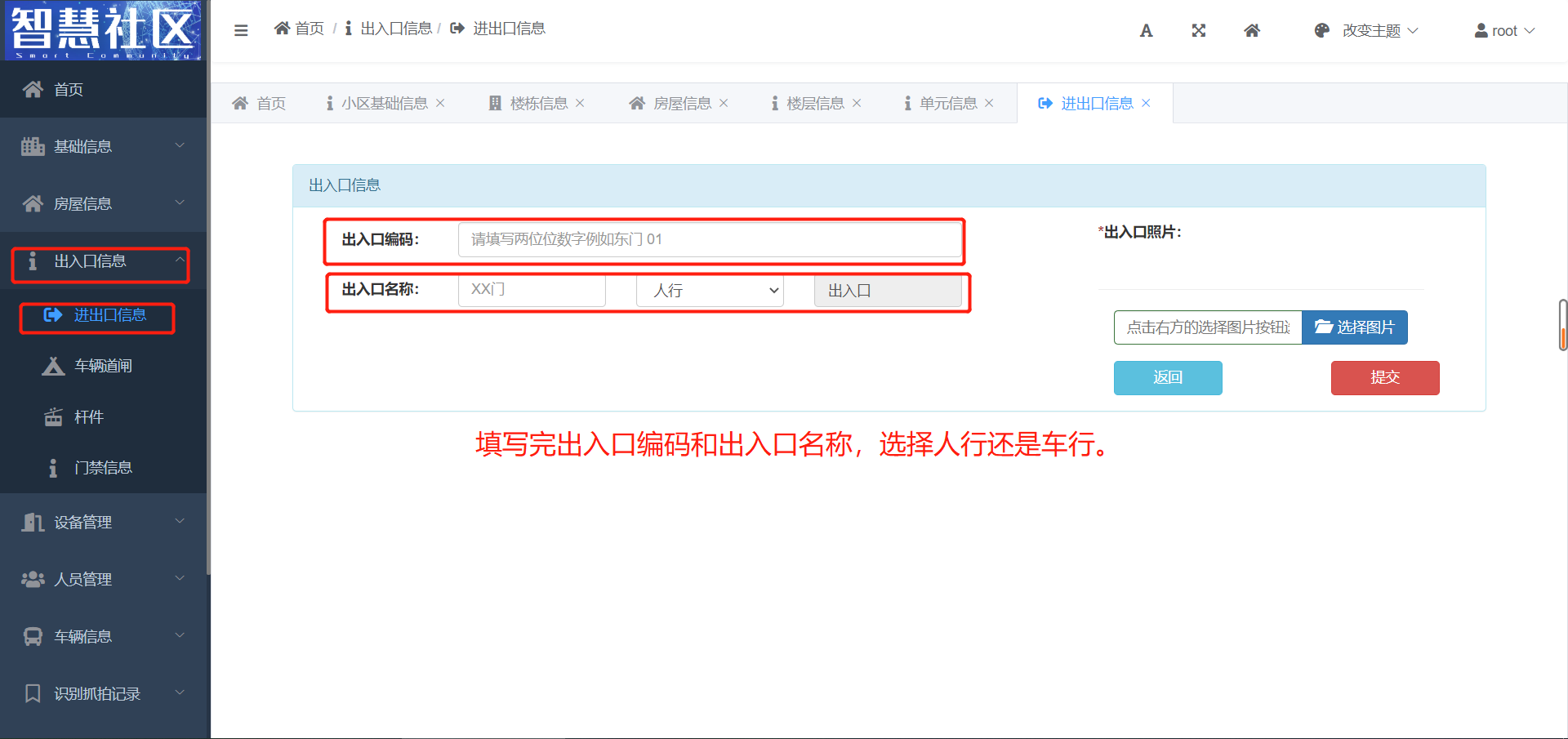Click the home icon in top-right toolbar
Viewport: 1568px width, 739px height.
1251,30
